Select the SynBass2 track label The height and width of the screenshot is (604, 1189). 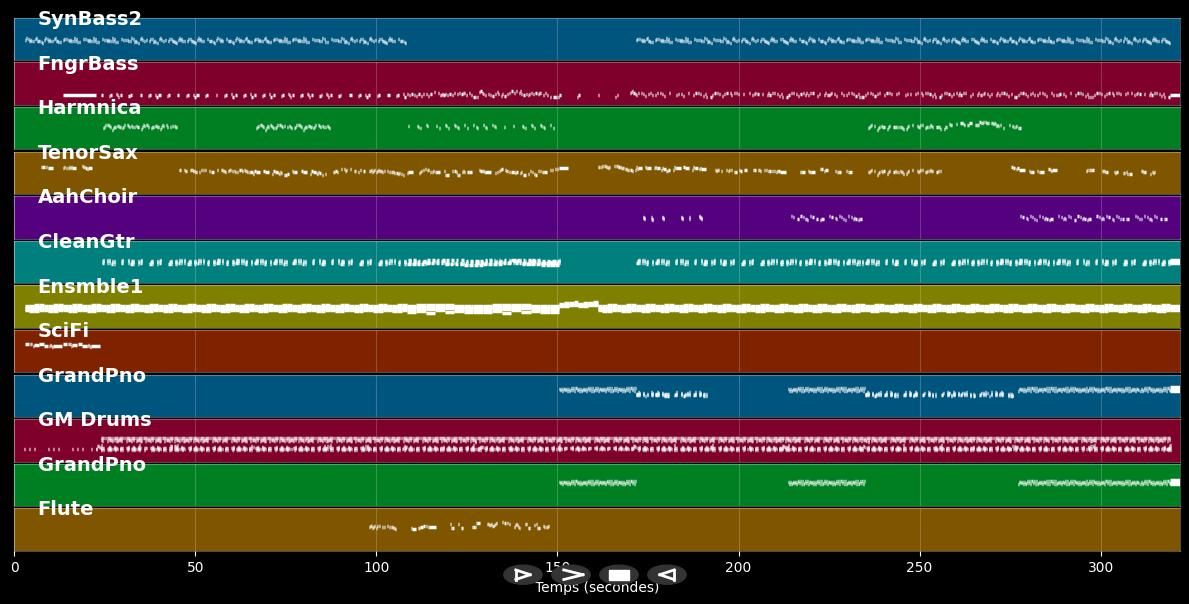point(90,19)
